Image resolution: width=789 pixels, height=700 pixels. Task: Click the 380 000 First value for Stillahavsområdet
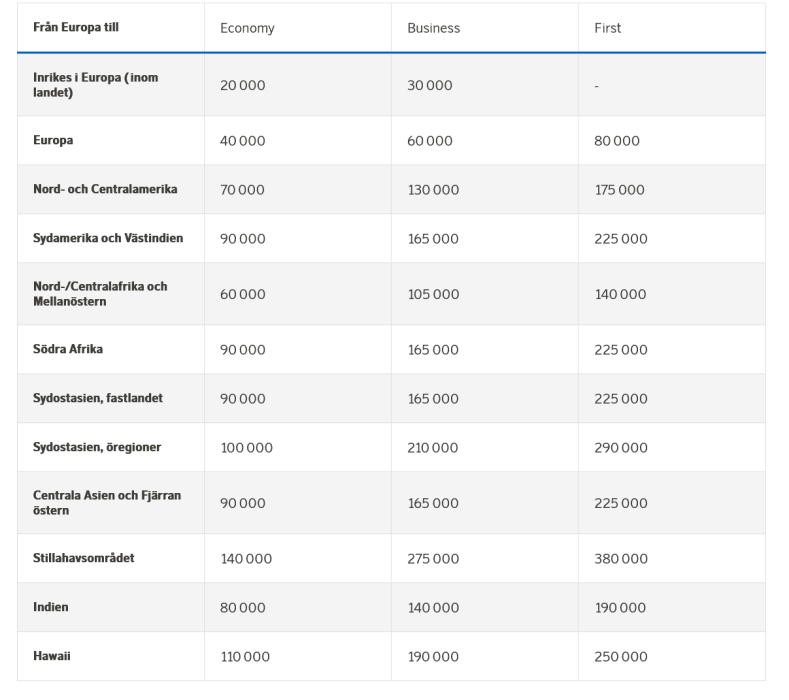coord(620,559)
